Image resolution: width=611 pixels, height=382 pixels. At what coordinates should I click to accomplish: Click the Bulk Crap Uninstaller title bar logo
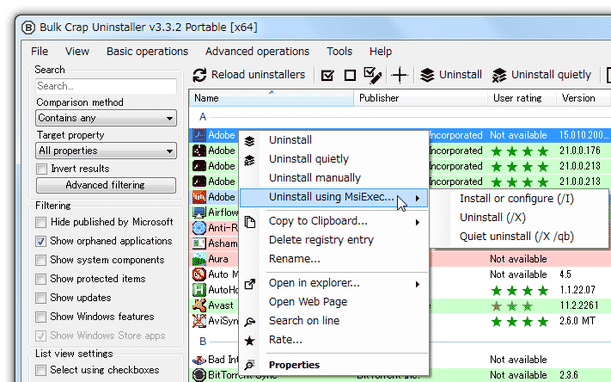coord(28,28)
